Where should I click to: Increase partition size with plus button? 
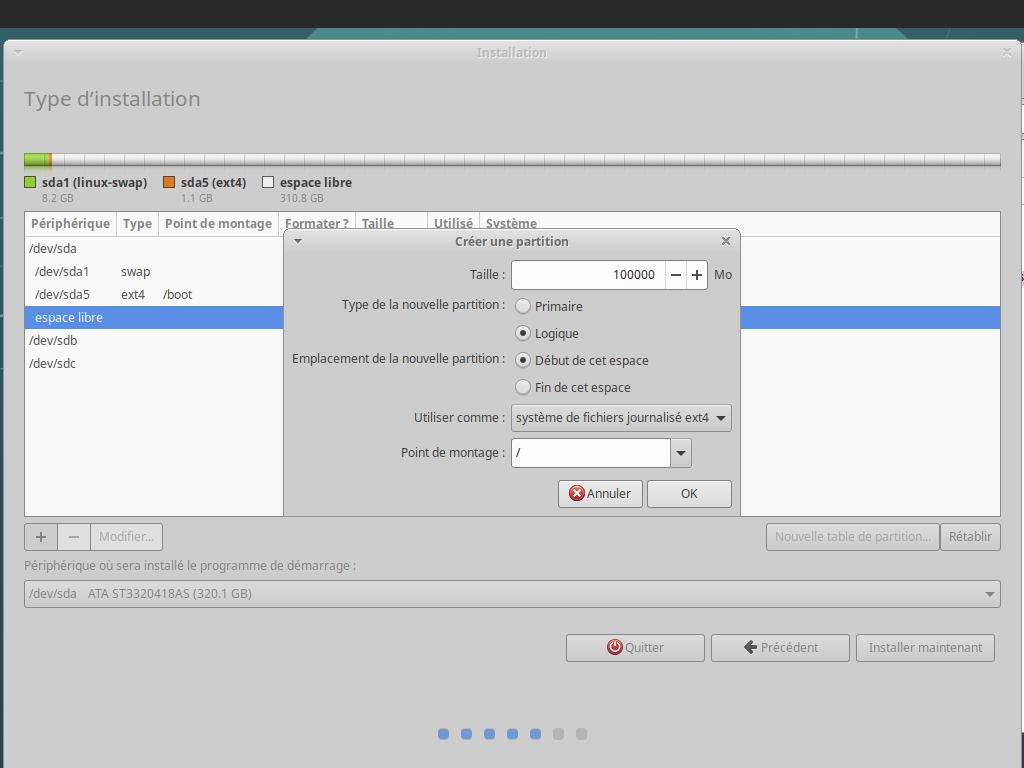click(697, 275)
